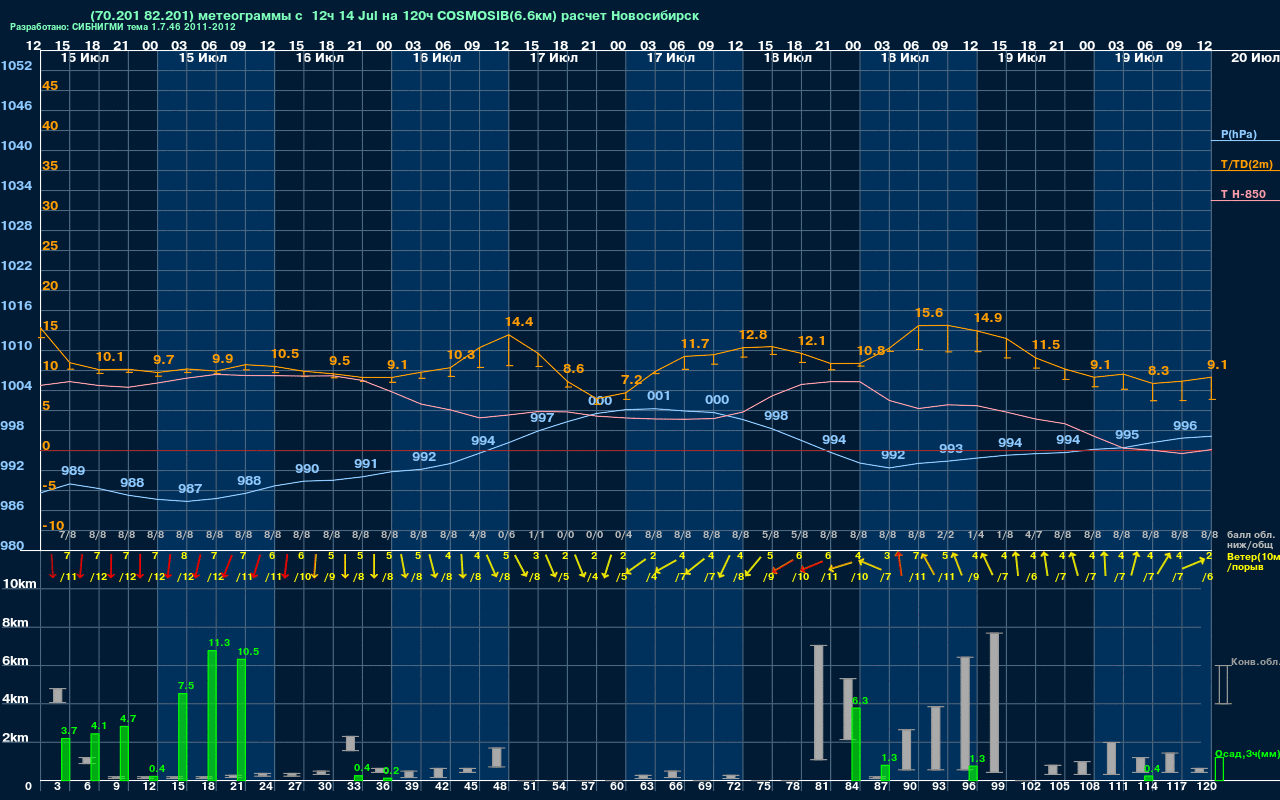Screen dimensions: 1280x800
Task: Click the 4.1 precipitation amount label
Action: pos(98,726)
